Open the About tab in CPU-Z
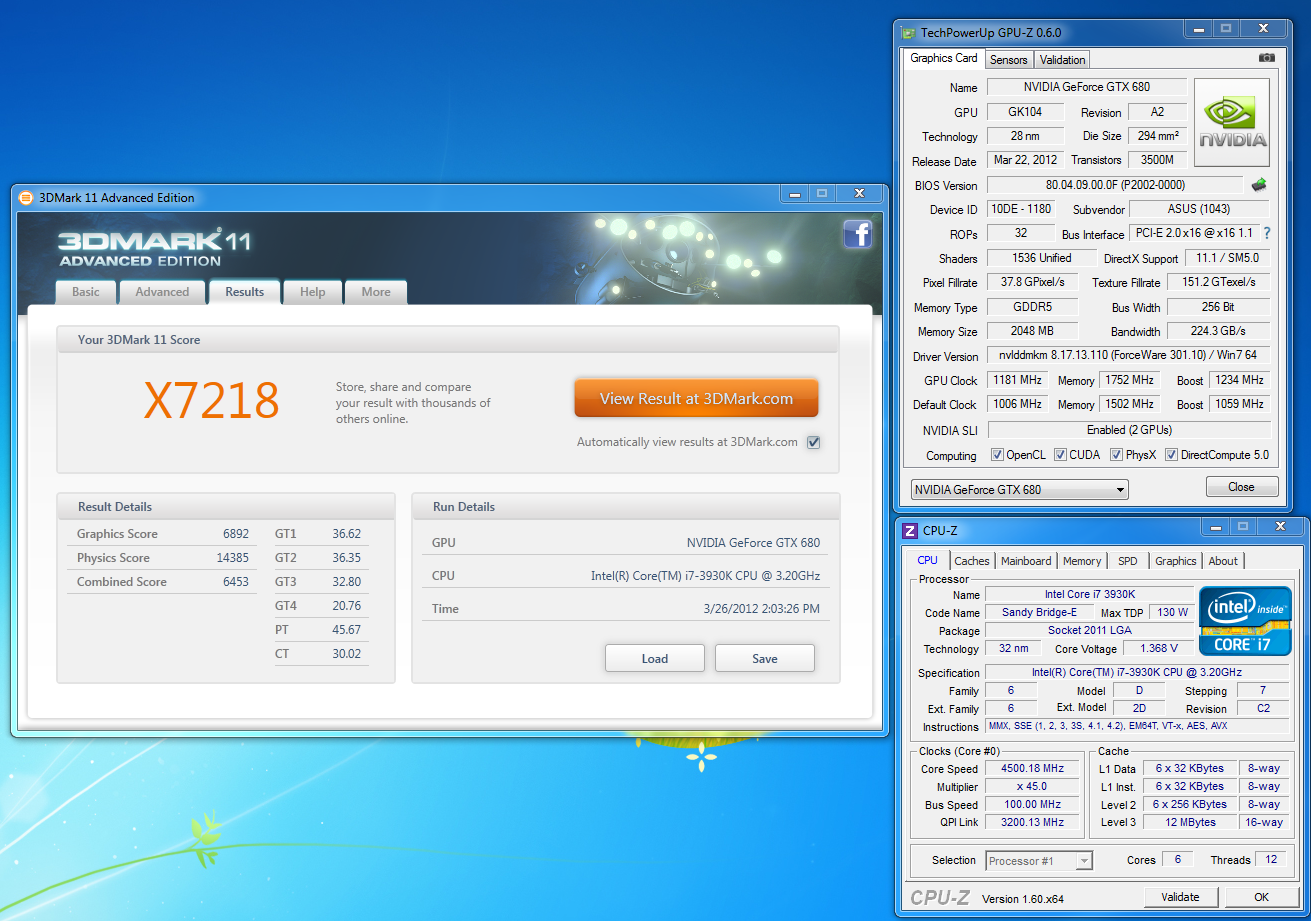 click(x=1223, y=561)
